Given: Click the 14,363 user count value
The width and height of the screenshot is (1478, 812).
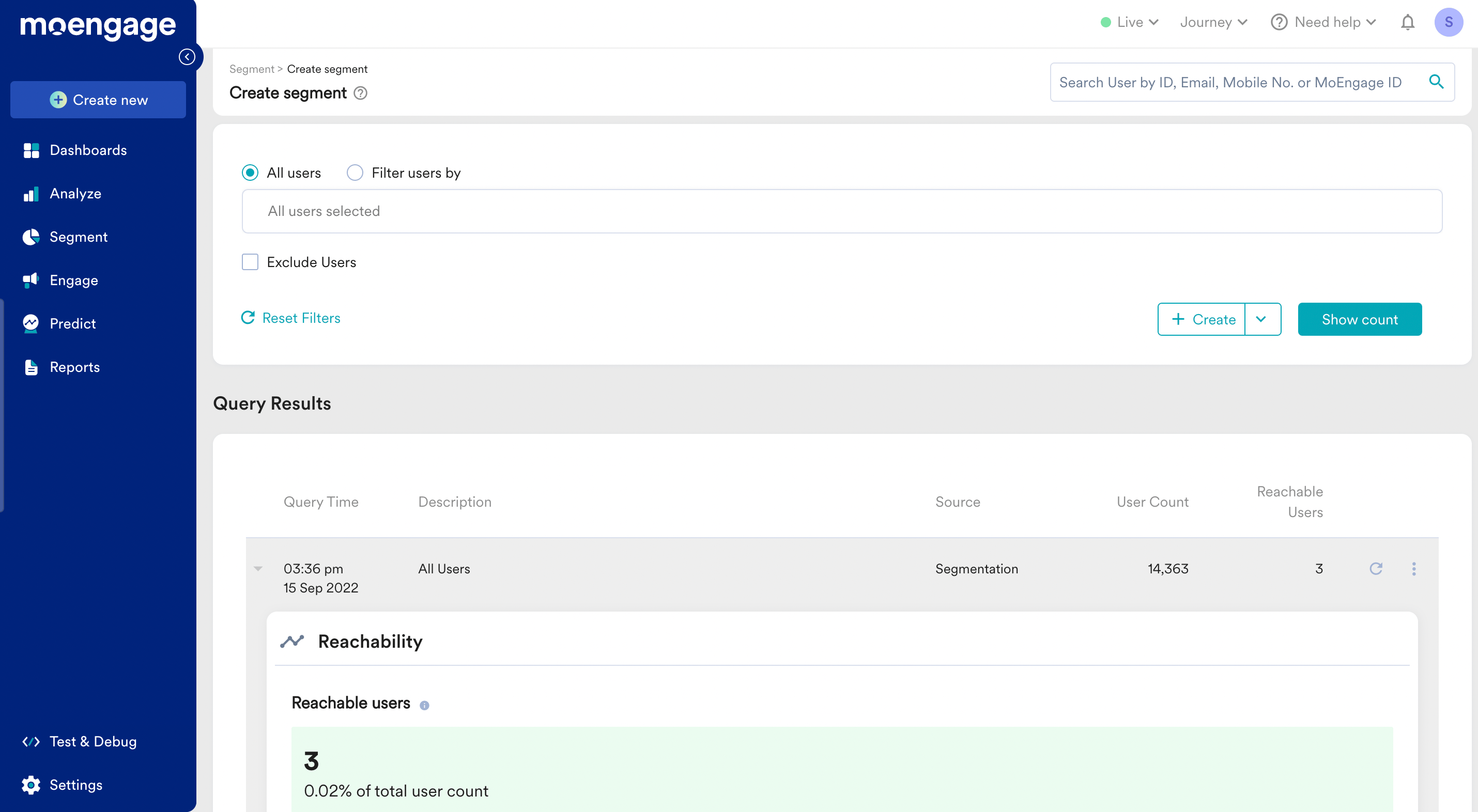Looking at the screenshot, I should (x=1168, y=568).
